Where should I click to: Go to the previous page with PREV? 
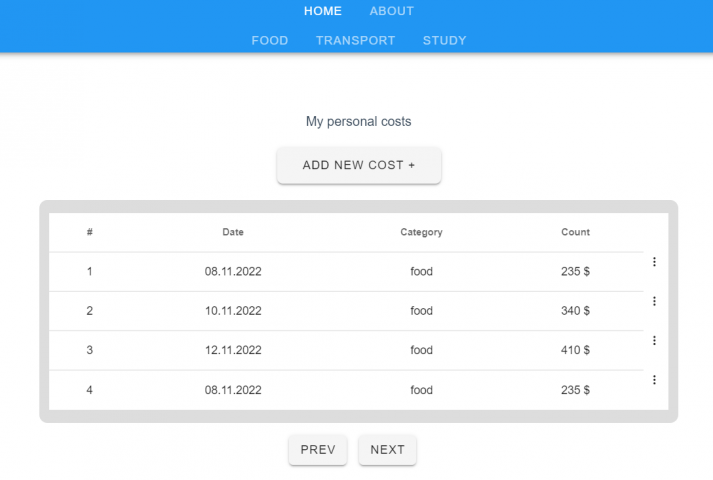(318, 450)
